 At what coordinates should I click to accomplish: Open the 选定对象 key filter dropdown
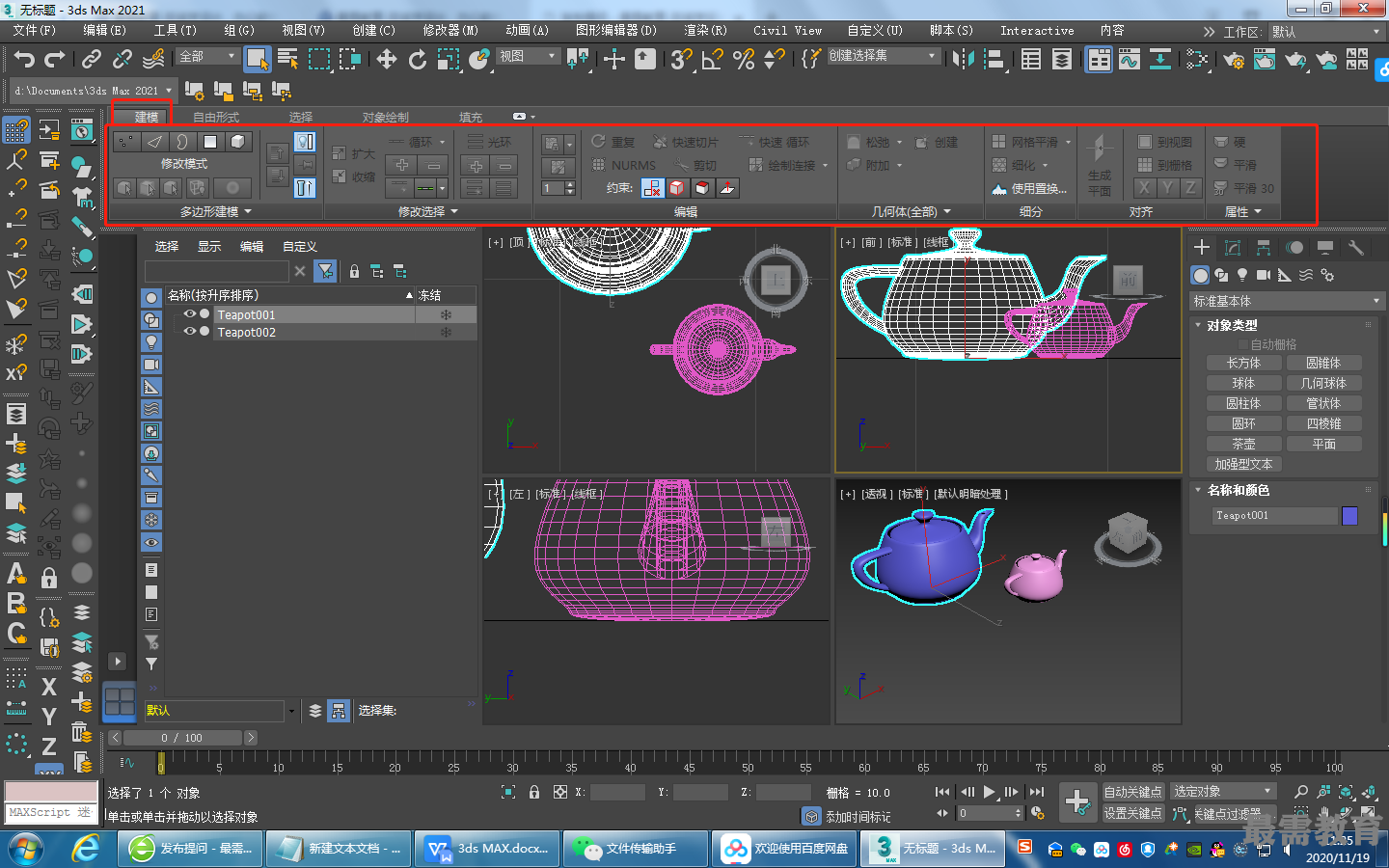(1223, 792)
